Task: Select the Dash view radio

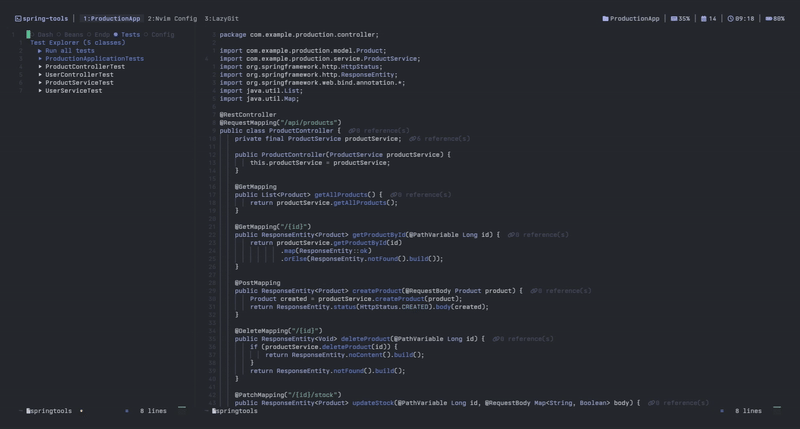Action: coord(33,35)
